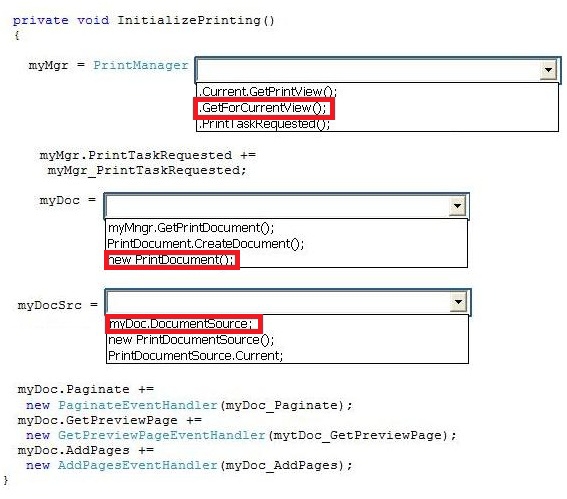Click the myMgr.PrintTaskRequested += line
The width and height of the screenshot is (567, 499).
(148, 155)
